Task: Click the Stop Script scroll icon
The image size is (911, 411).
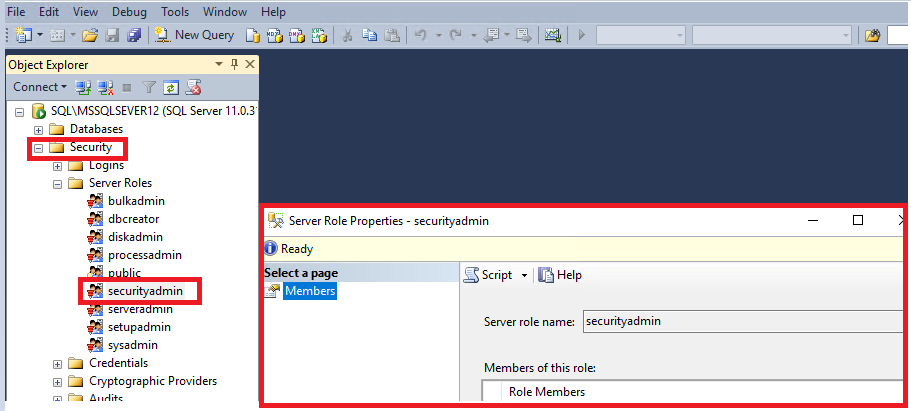Action: (x=193, y=87)
